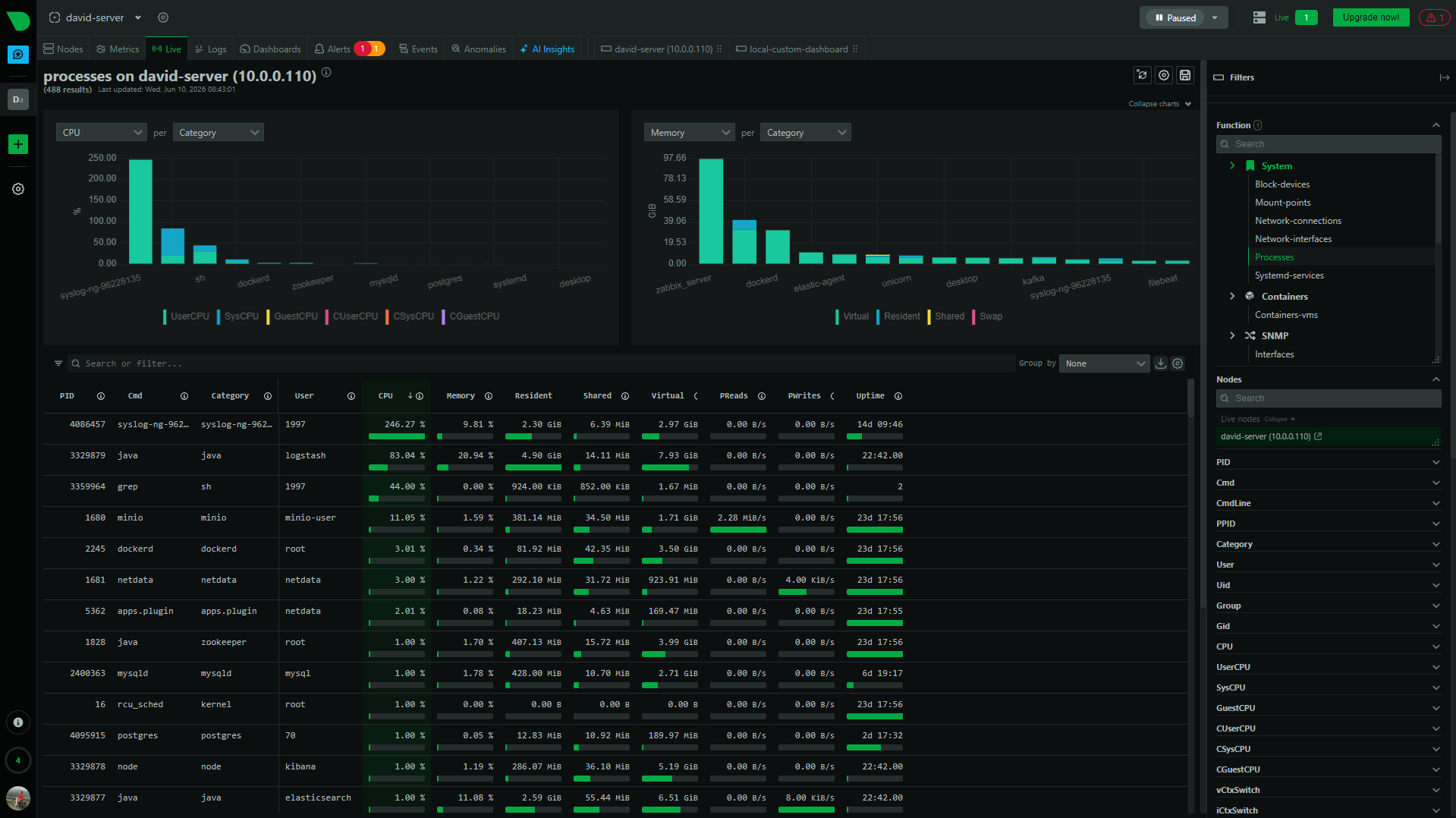This screenshot has height=818, width=1456.
Task: Open the AI chat sidebar icon
Action: pos(18,55)
